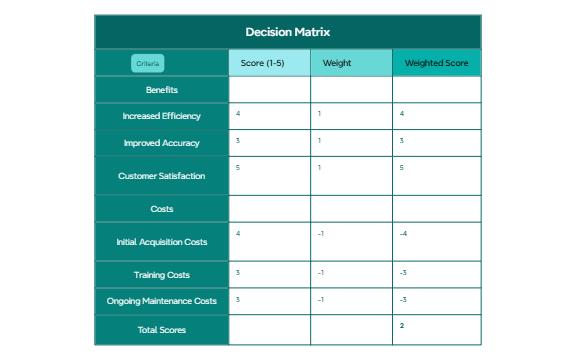576x360 pixels.
Task: Click Increased Efficiency score value 4
Action: click(x=238, y=114)
